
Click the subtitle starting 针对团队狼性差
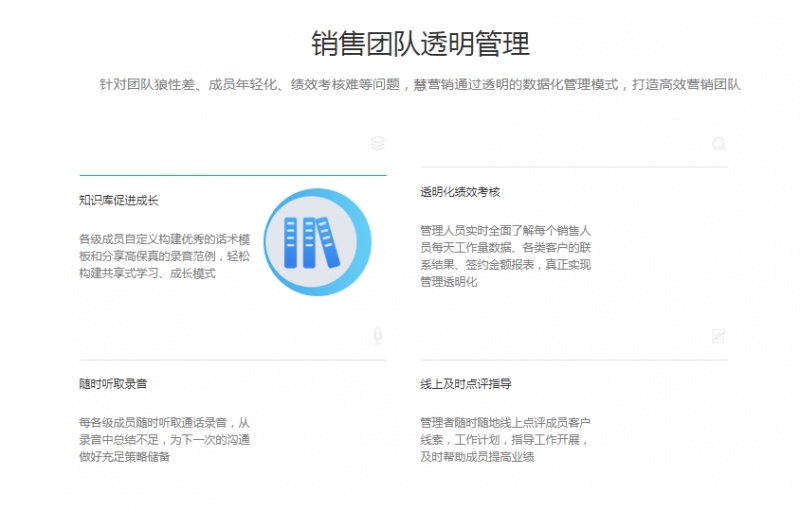(419, 85)
